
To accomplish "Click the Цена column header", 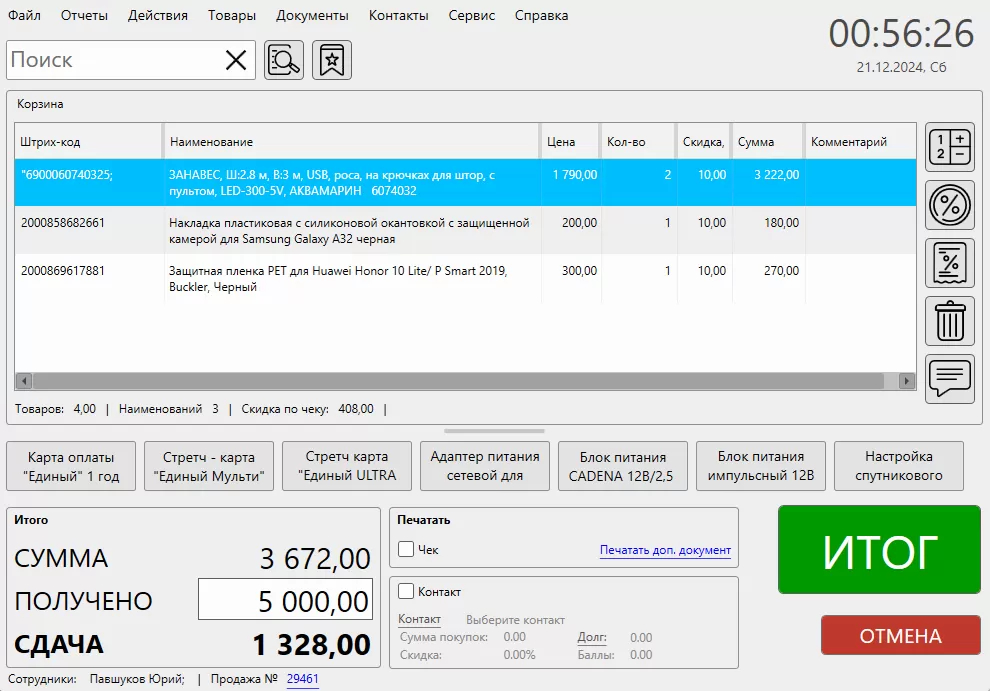I will click(x=570, y=141).
